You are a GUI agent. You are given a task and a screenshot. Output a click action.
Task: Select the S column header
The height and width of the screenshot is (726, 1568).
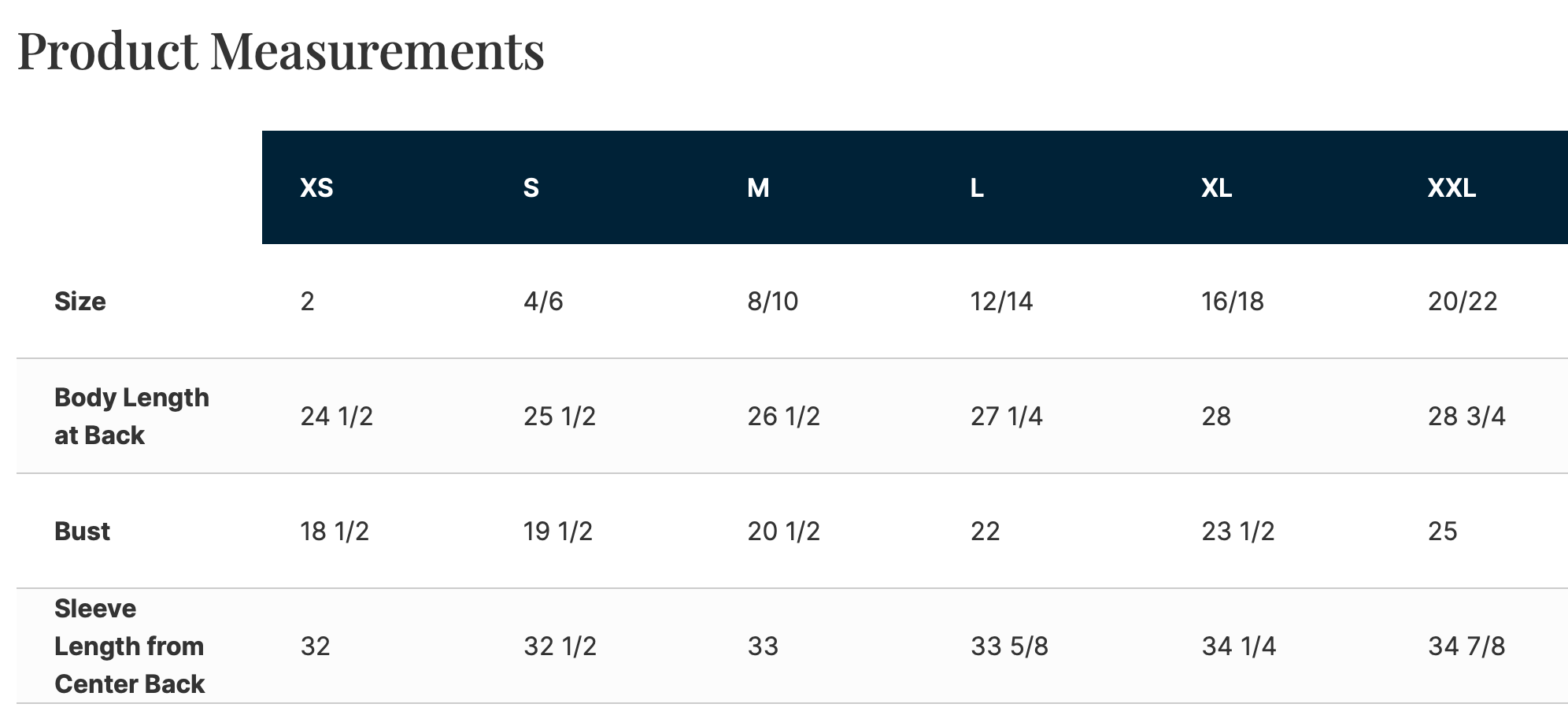tap(531, 188)
